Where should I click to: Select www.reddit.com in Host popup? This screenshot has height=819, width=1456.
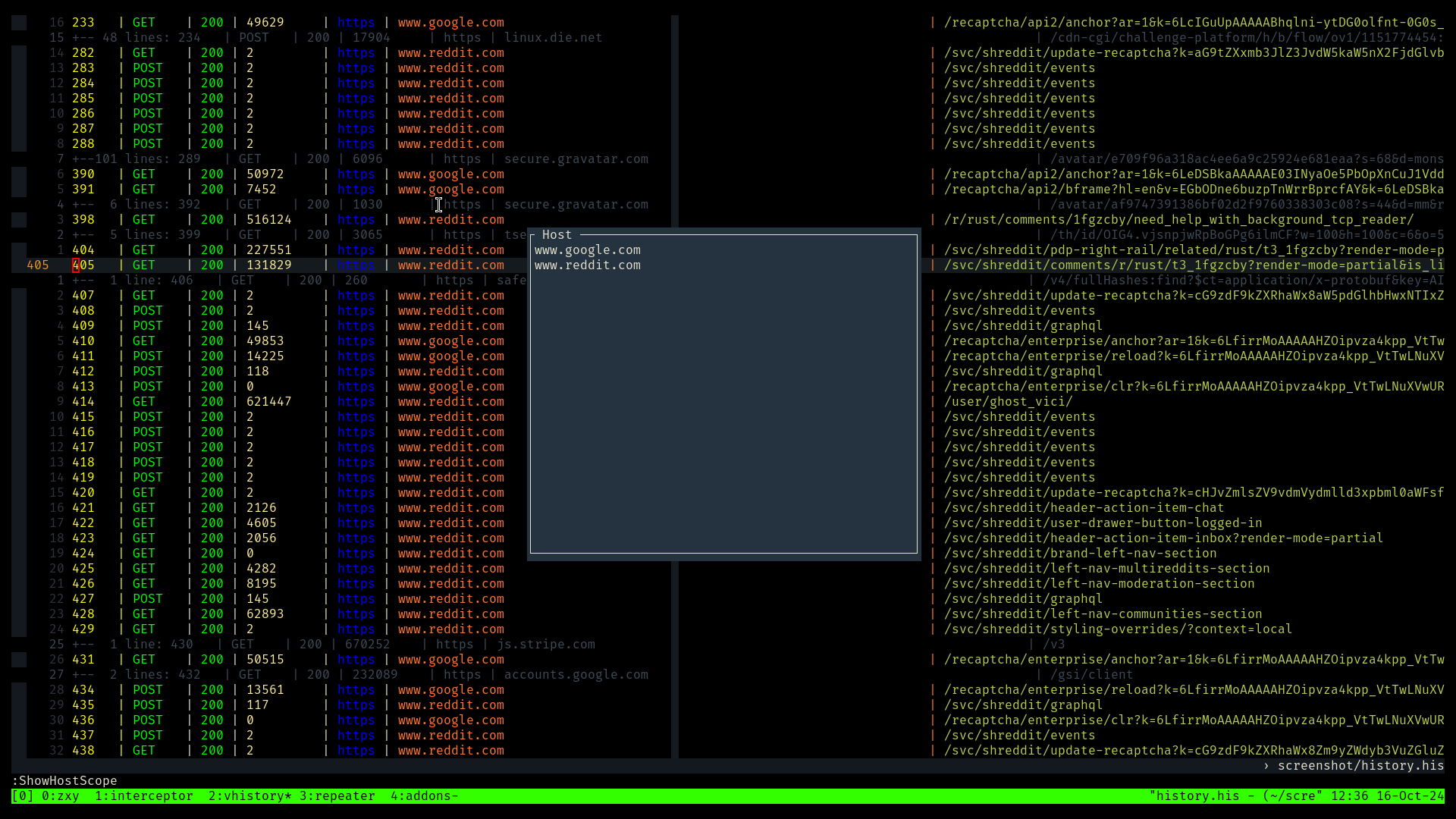coord(587,265)
